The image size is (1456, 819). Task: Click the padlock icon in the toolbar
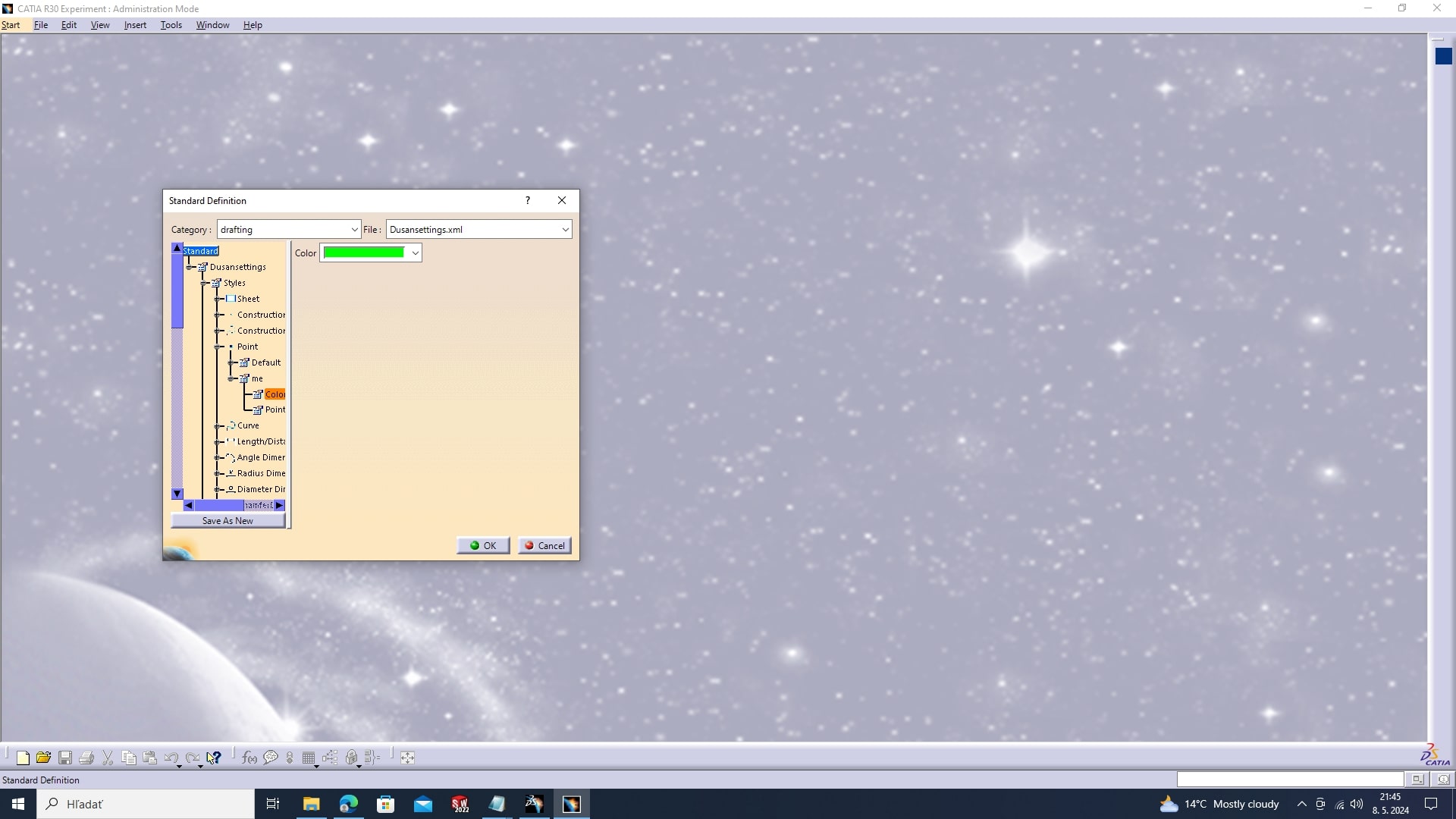point(351,758)
